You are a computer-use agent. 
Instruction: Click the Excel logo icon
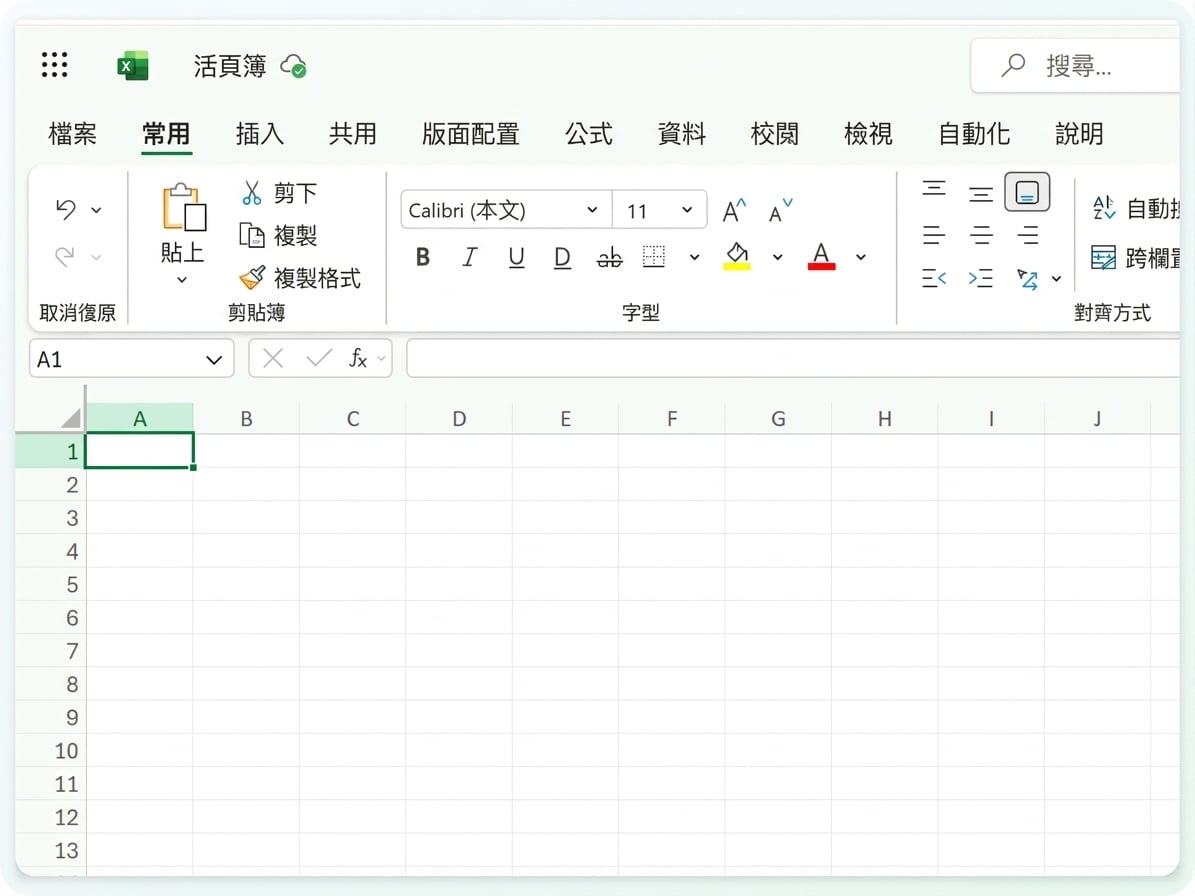tap(133, 66)
